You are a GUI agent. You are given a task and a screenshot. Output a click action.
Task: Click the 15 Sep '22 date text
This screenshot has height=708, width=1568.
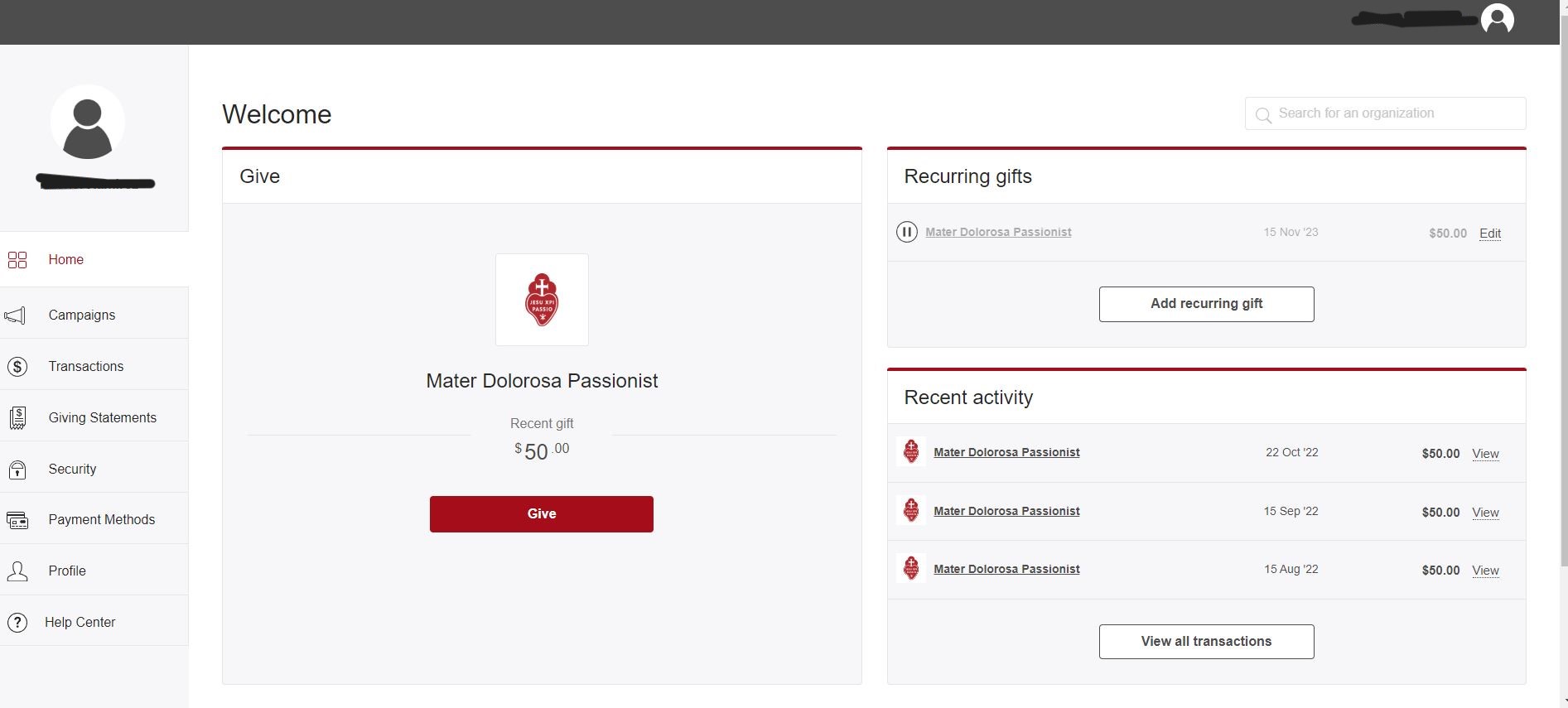click(1291, 511)
